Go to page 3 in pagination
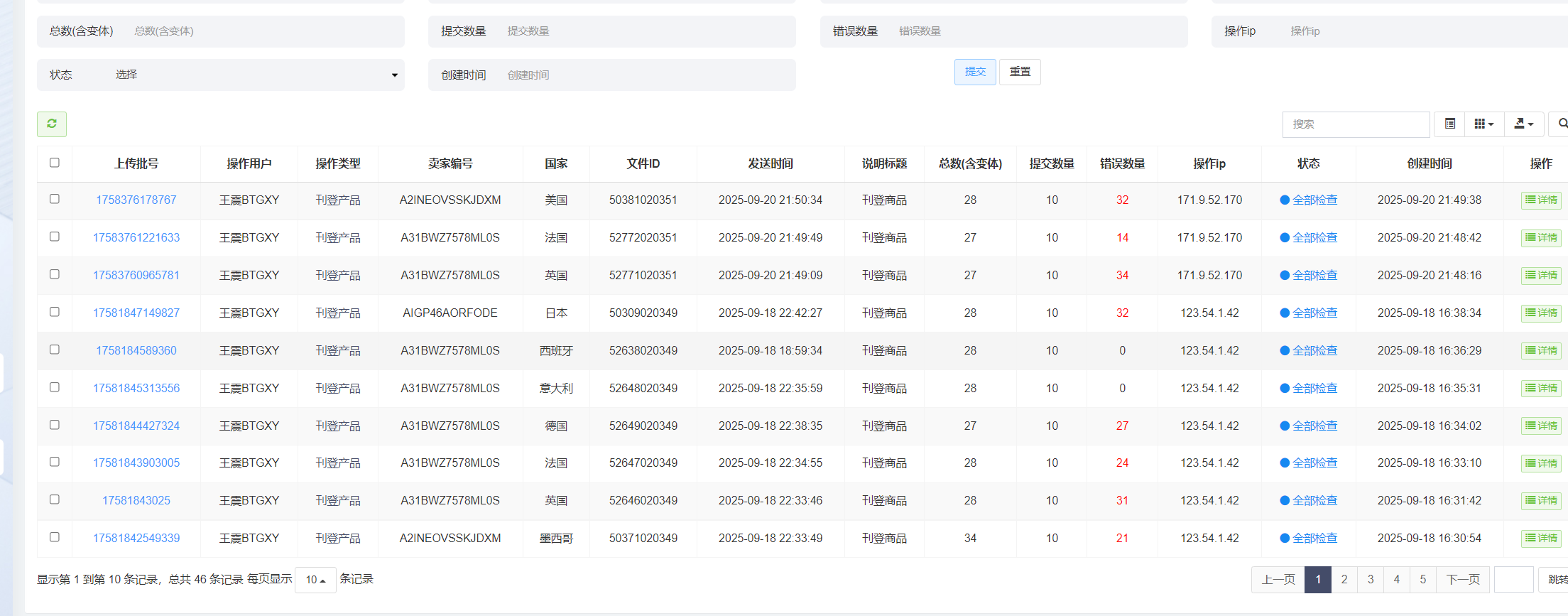This screenshot has height=616, width=1568. [x=1371, y=580]
